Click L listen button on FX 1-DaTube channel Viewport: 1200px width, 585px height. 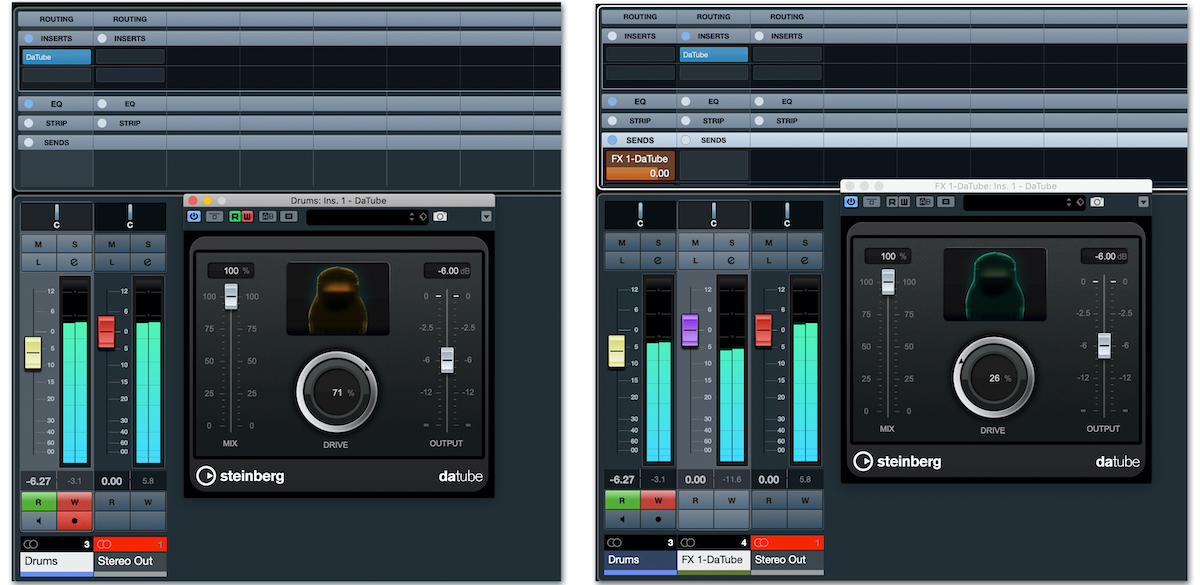pos(696,260)
